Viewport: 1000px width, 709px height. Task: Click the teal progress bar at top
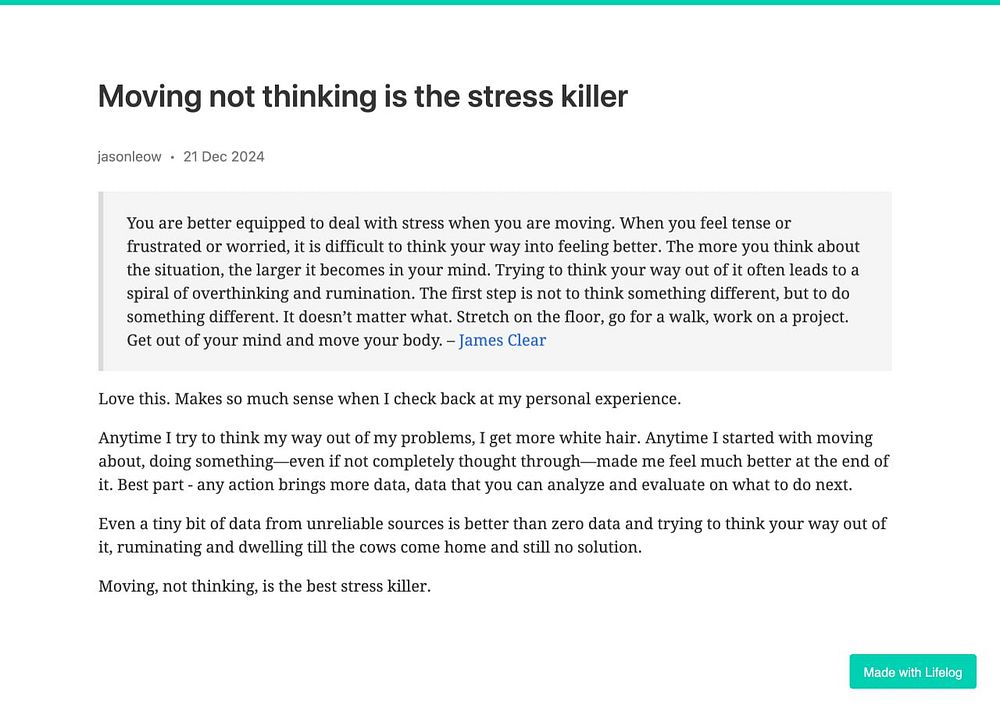pos(500,2)
